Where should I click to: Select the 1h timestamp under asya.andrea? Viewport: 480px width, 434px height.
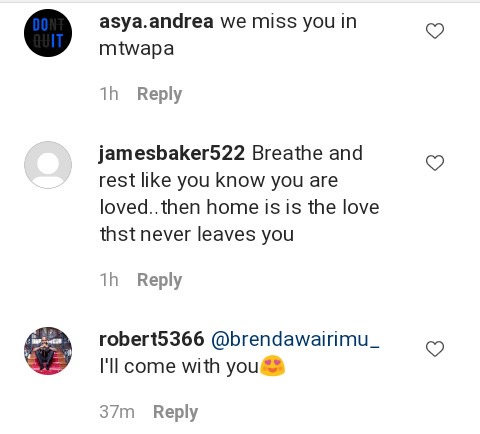109,94
